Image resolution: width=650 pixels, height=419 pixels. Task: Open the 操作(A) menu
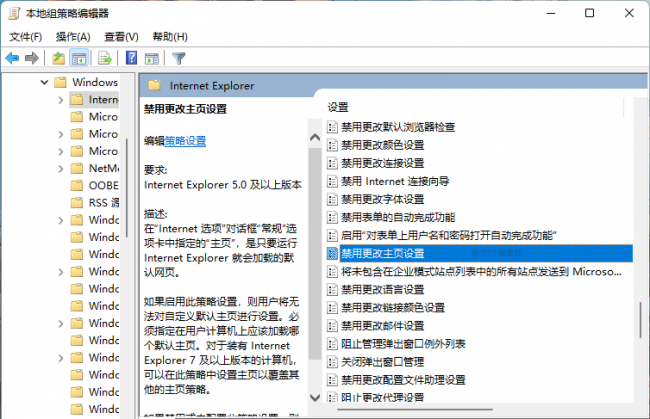coord(73,37)
